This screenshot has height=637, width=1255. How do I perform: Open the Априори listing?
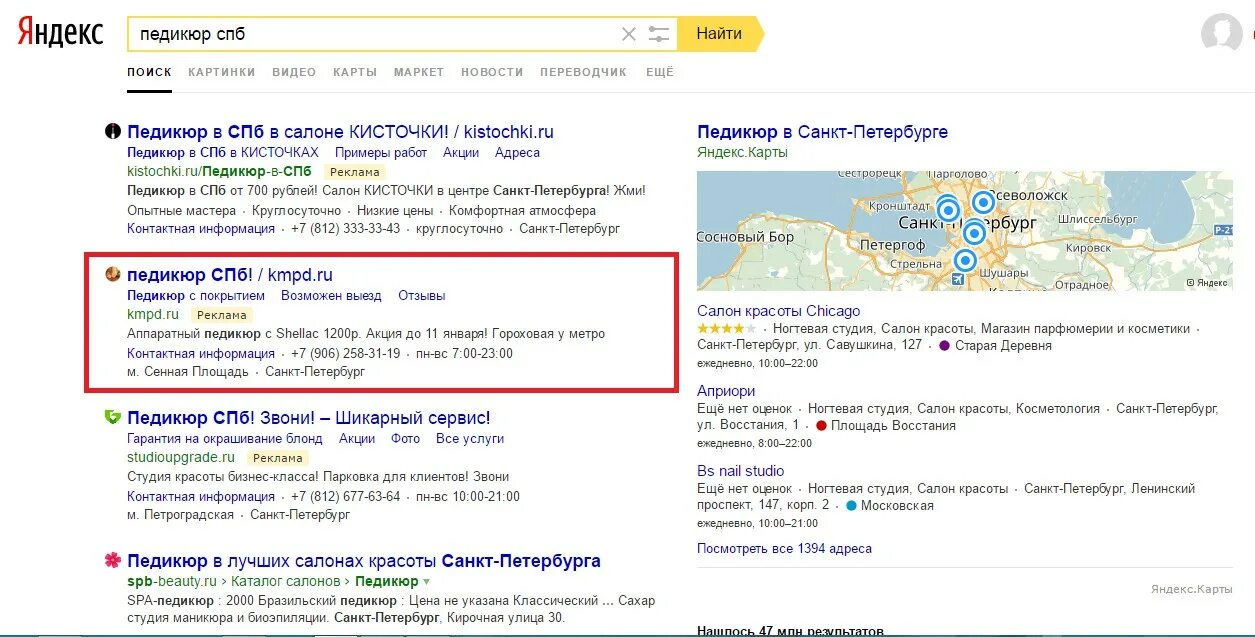point(726,391)
